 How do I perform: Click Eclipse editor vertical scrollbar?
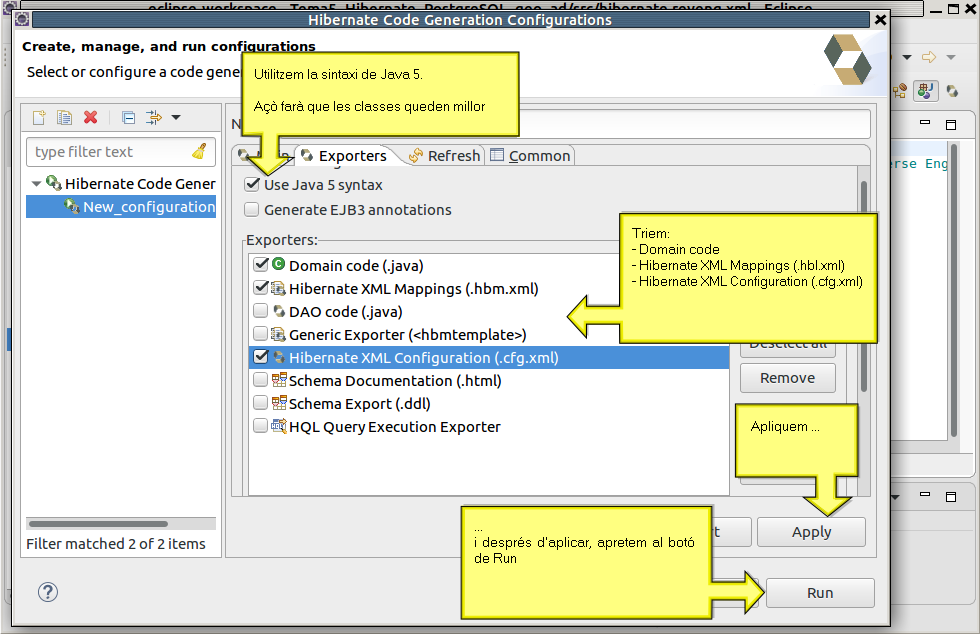[954, 289]
